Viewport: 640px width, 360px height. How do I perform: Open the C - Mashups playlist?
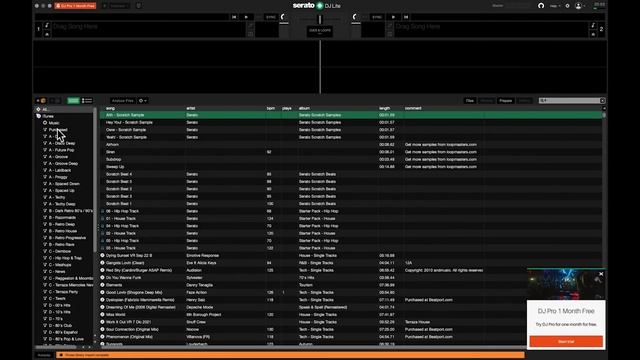(x=60, y=265)
